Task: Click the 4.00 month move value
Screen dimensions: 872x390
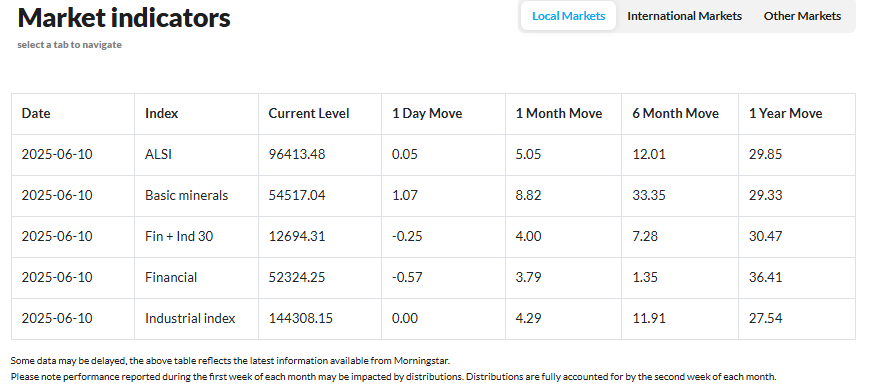Action: coord(528,236)
